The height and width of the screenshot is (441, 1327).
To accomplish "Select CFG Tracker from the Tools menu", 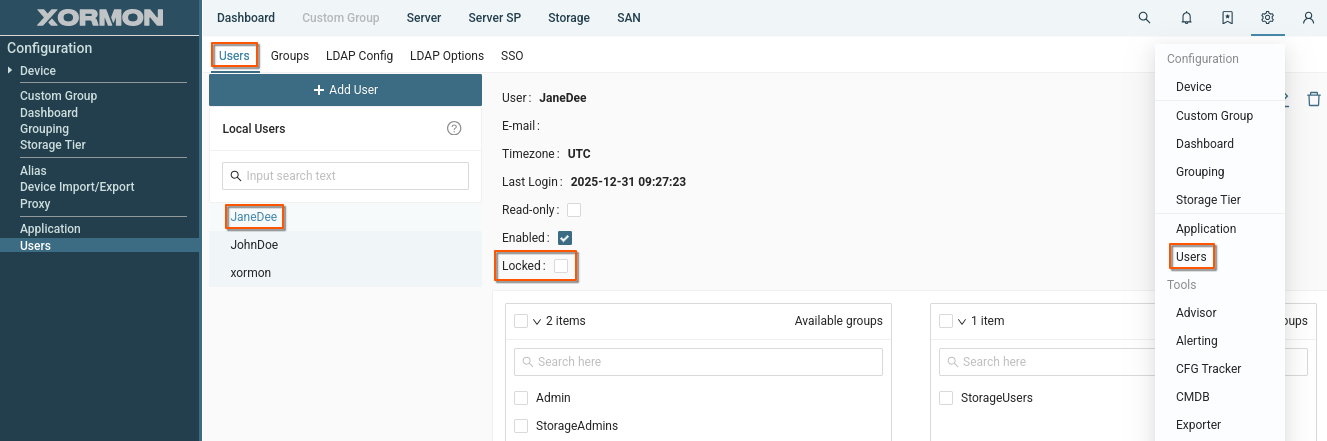I will [1208, 369].
